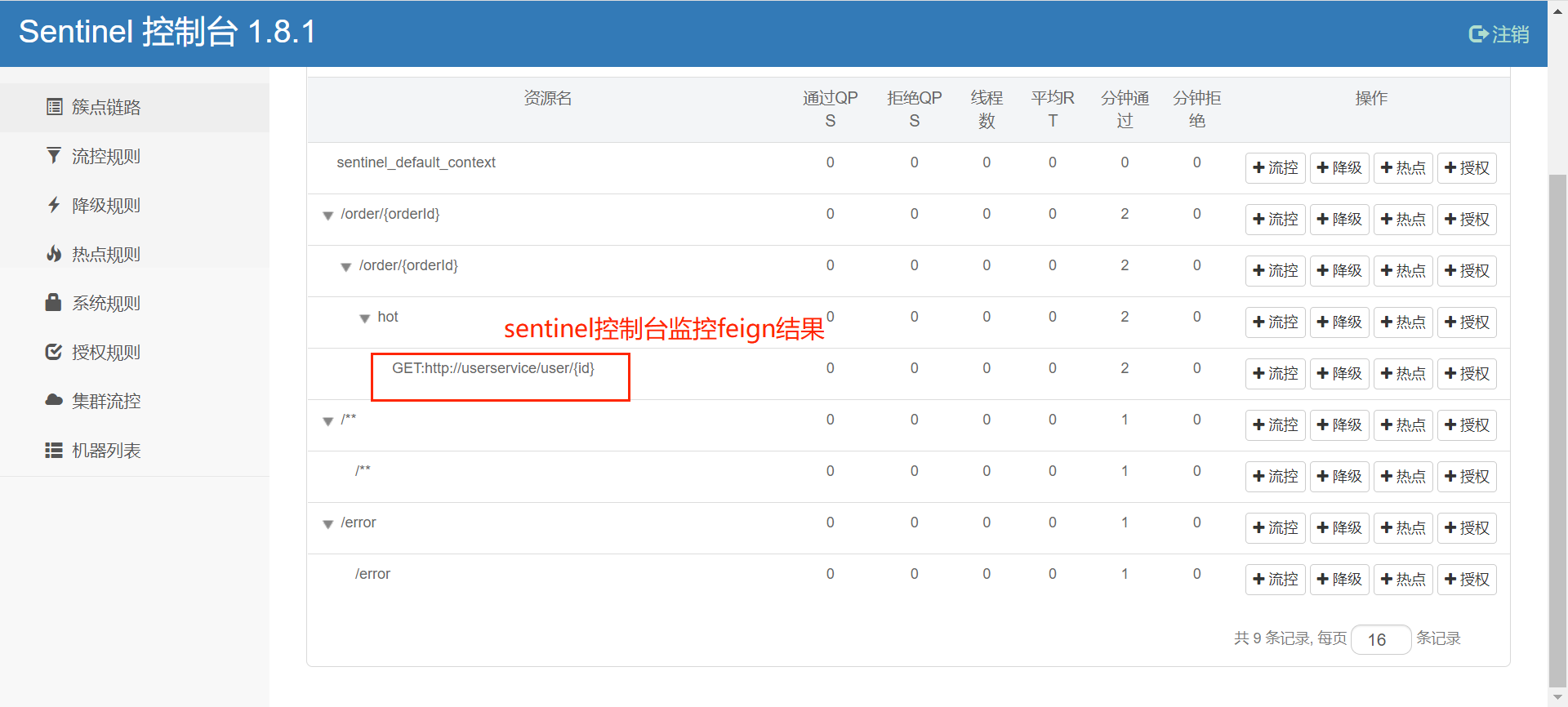Add 授权 rule for GET:http://userservice/user/{id}

pyautogui.click(x=1467, y=374)
